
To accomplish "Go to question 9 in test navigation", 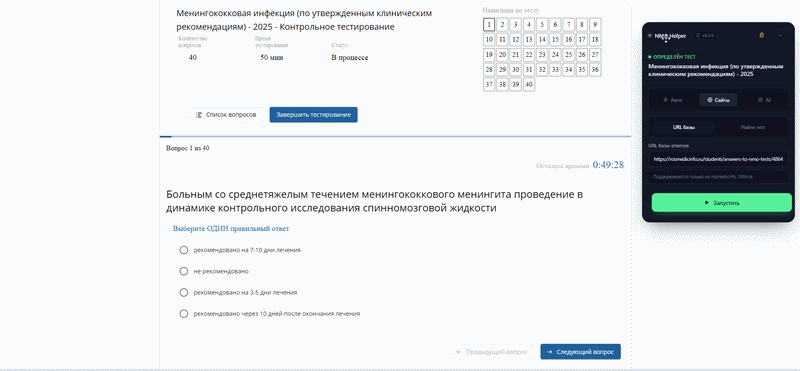I will point(595,24).
